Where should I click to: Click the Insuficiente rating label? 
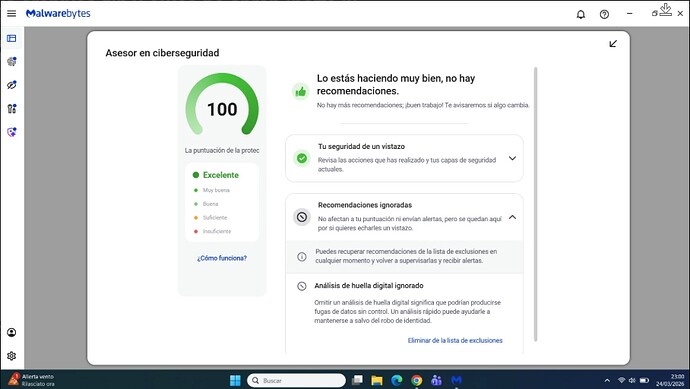[x=217, y=231]
